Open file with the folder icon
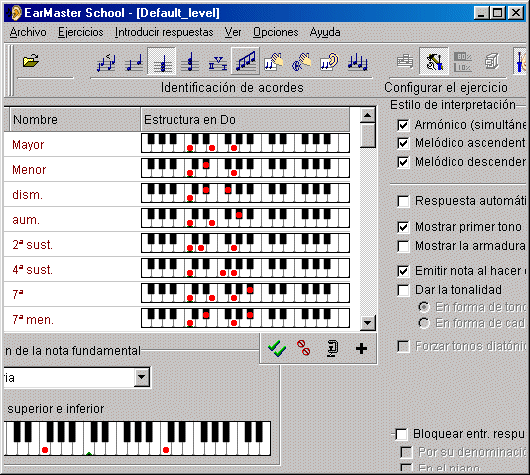The width and height of the screenshot is (530, 475). (30, 61)
